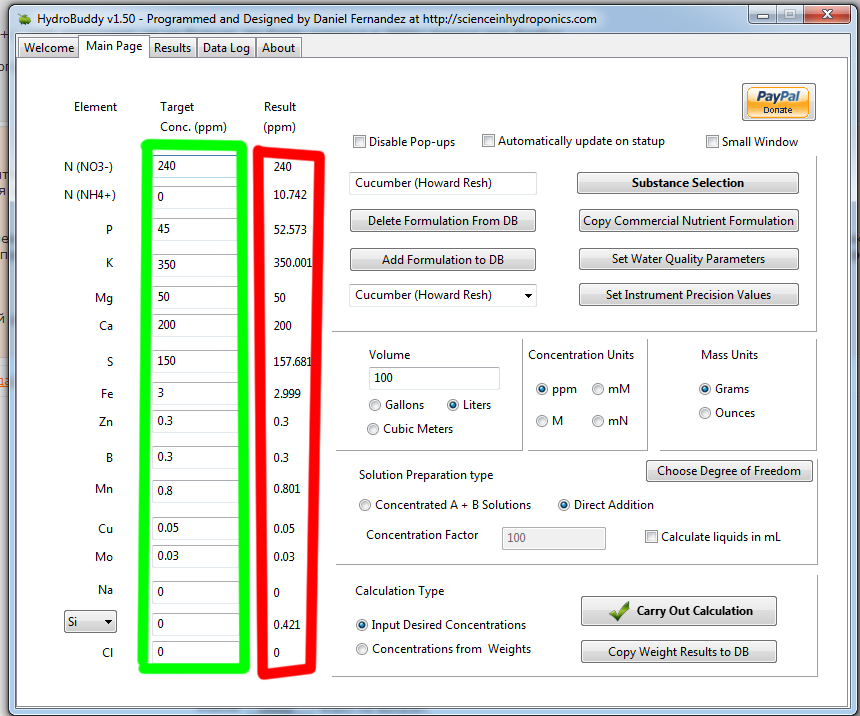Click the Na target concentration field
This screenshot has height=716, width=860.
coord(195,592)
